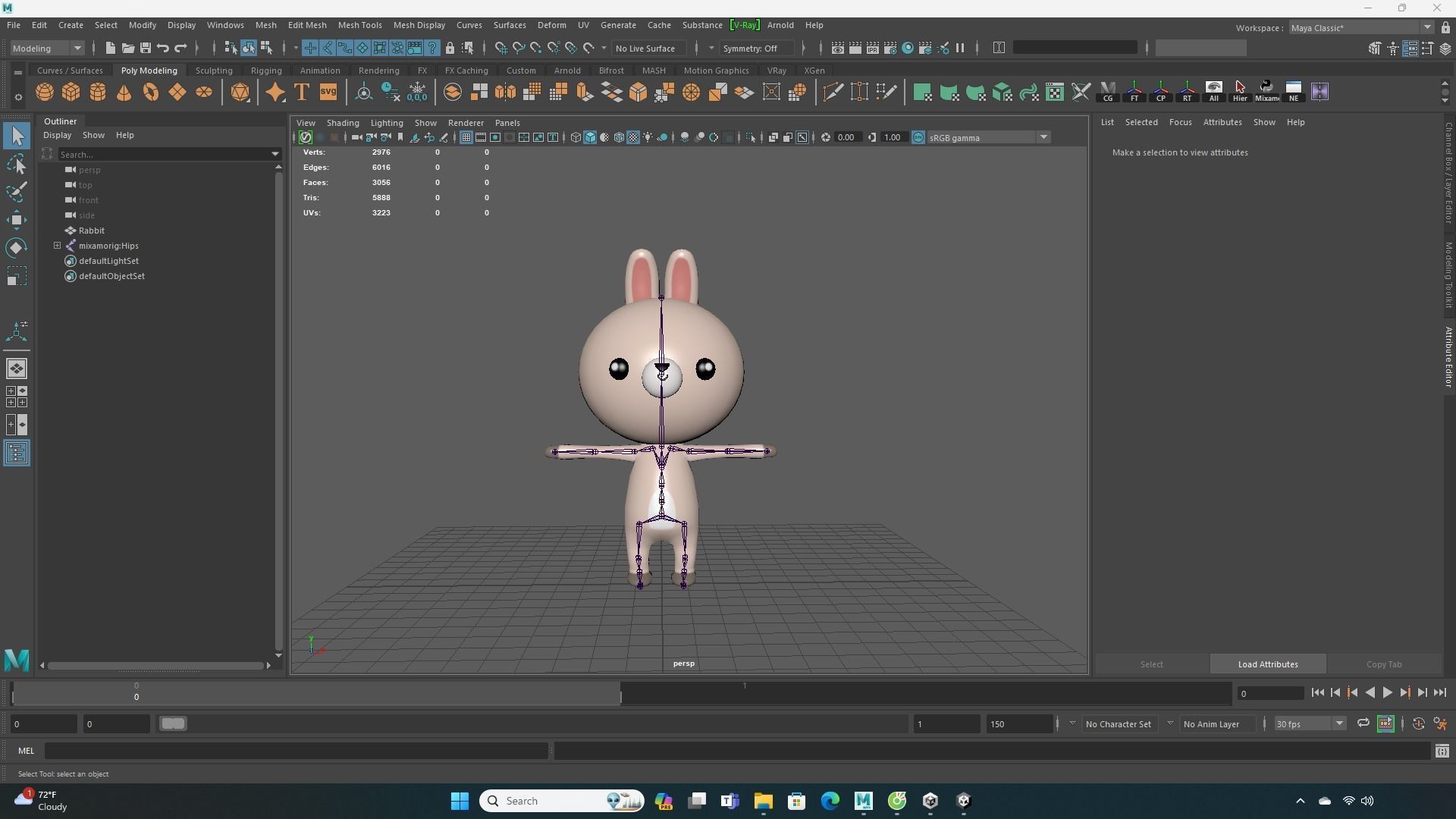Click the SVG import shelf icon
Screen dimensions: 1456x819
[x=328, y=93]
